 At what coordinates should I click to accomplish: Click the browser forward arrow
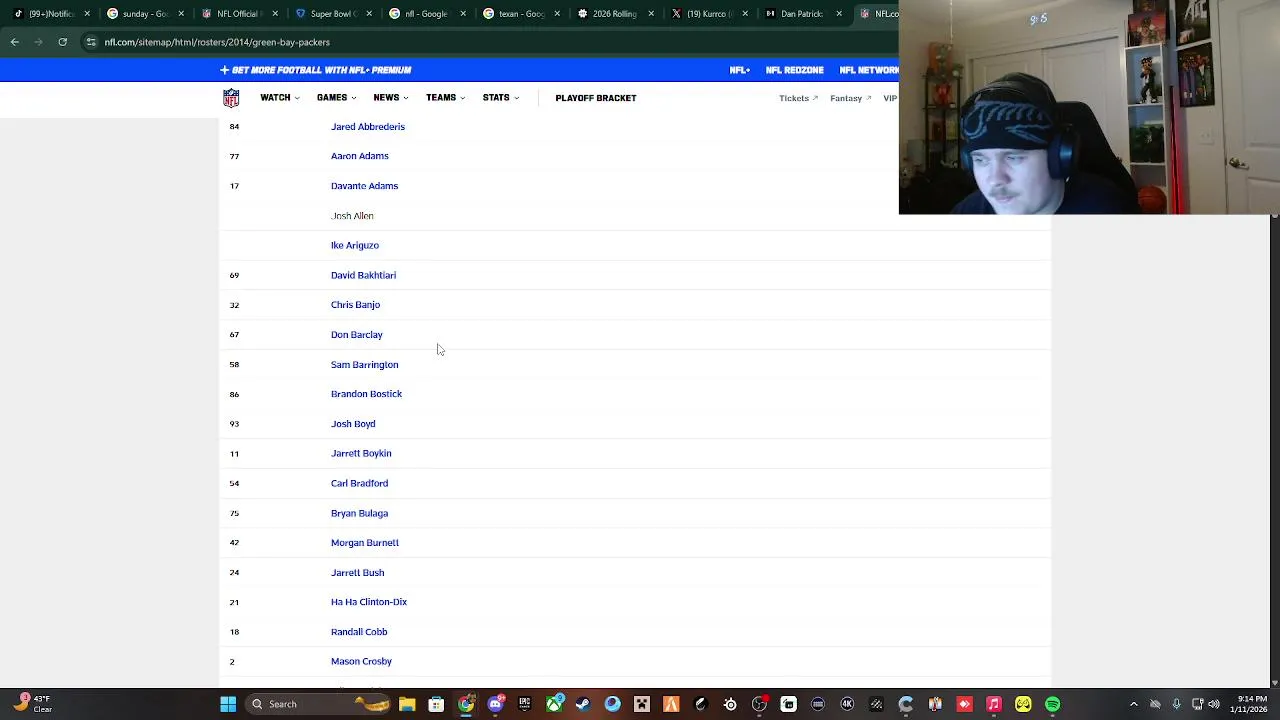point(38,42)
